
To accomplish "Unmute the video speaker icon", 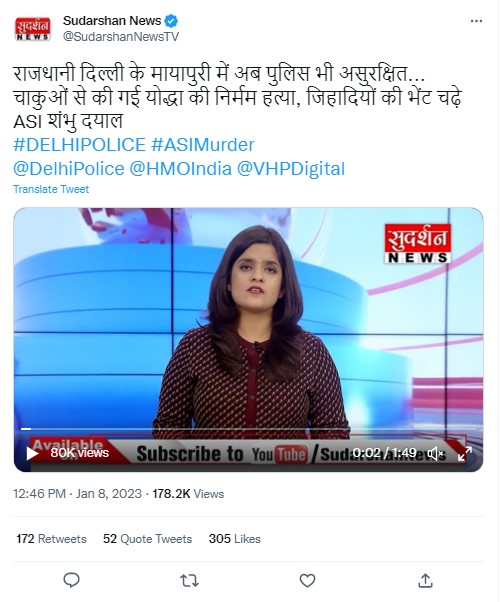I will pyautogui.click(x=436, y=454).
